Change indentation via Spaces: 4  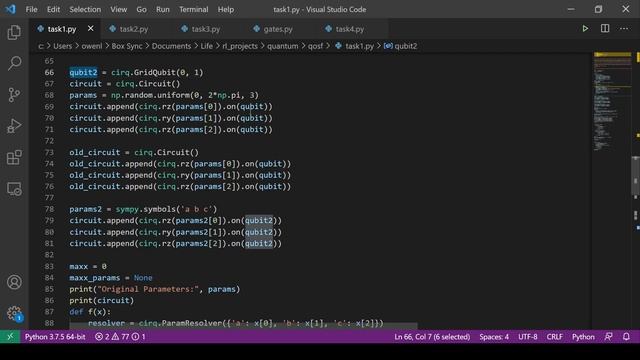494,337
